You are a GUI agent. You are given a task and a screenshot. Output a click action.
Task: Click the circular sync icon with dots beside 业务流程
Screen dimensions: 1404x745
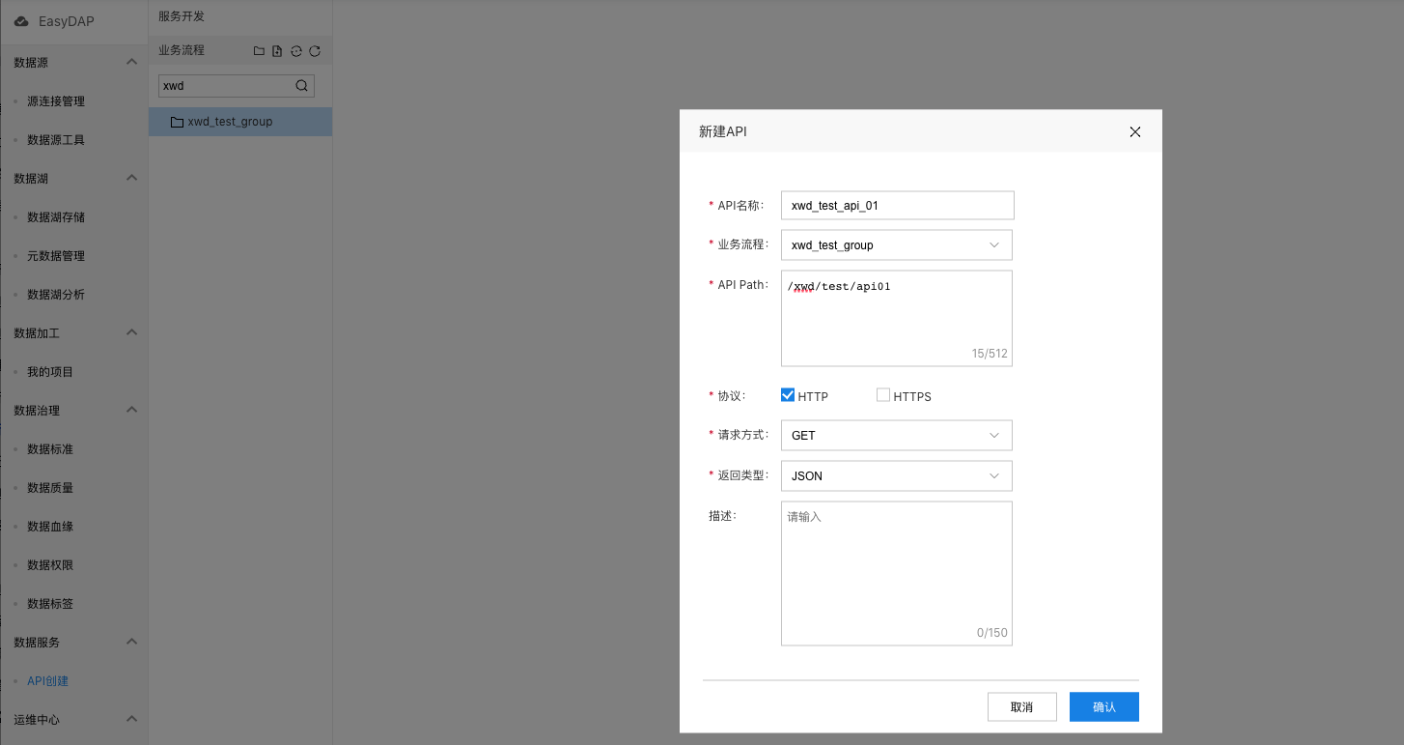[x=296, y=51]
